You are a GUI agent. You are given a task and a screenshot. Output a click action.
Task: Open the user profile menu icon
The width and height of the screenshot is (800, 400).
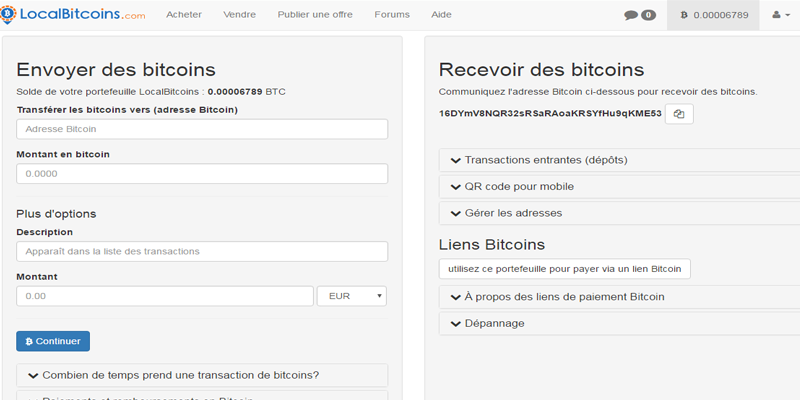pyautogui.click(x=781, y=15)
